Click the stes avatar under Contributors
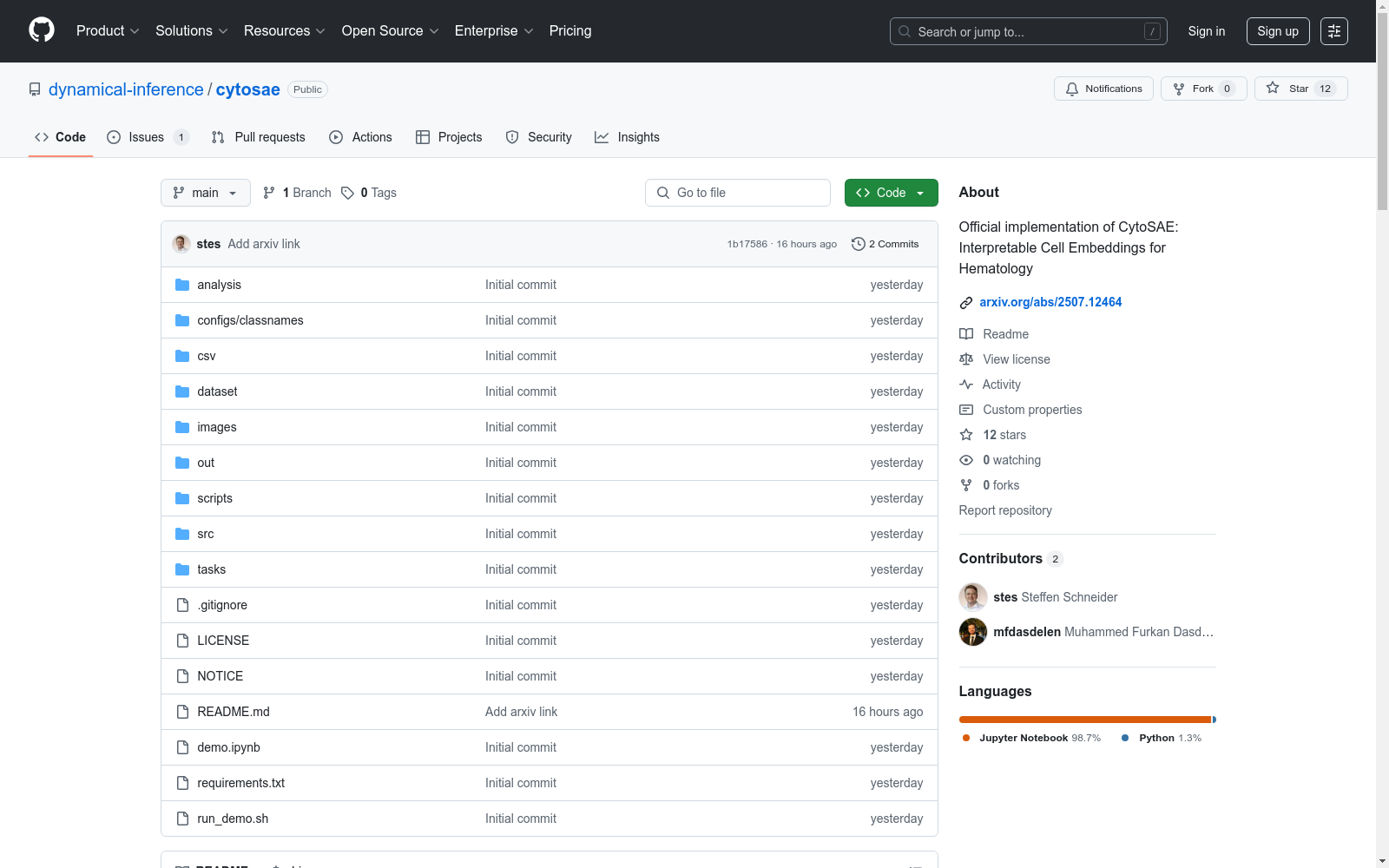The image size is (1389, 868). [973, 597]
